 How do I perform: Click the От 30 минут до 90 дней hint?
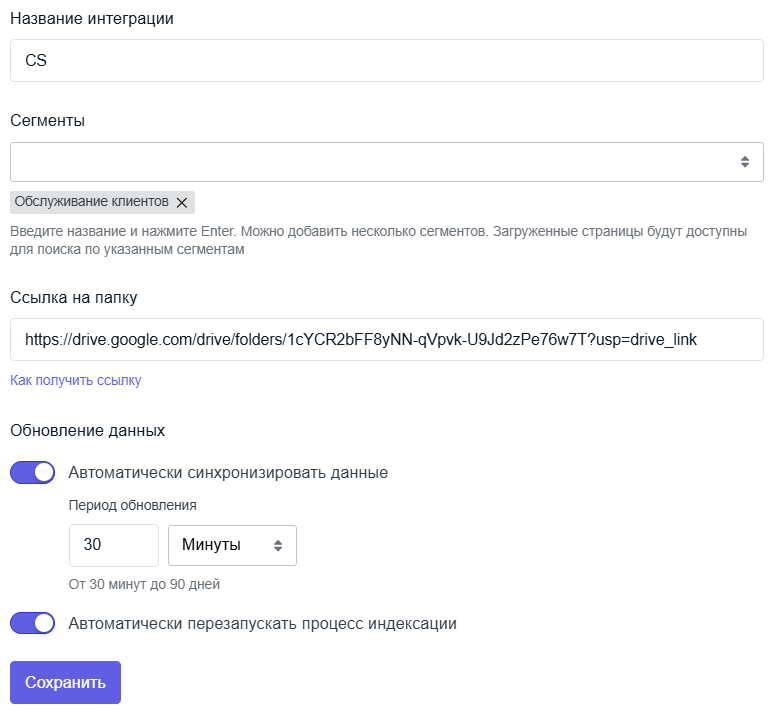coord(144,584)
